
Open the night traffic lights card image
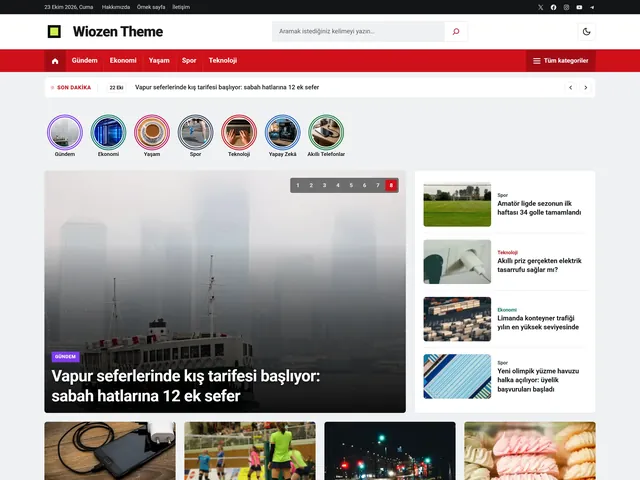[390, 451]
